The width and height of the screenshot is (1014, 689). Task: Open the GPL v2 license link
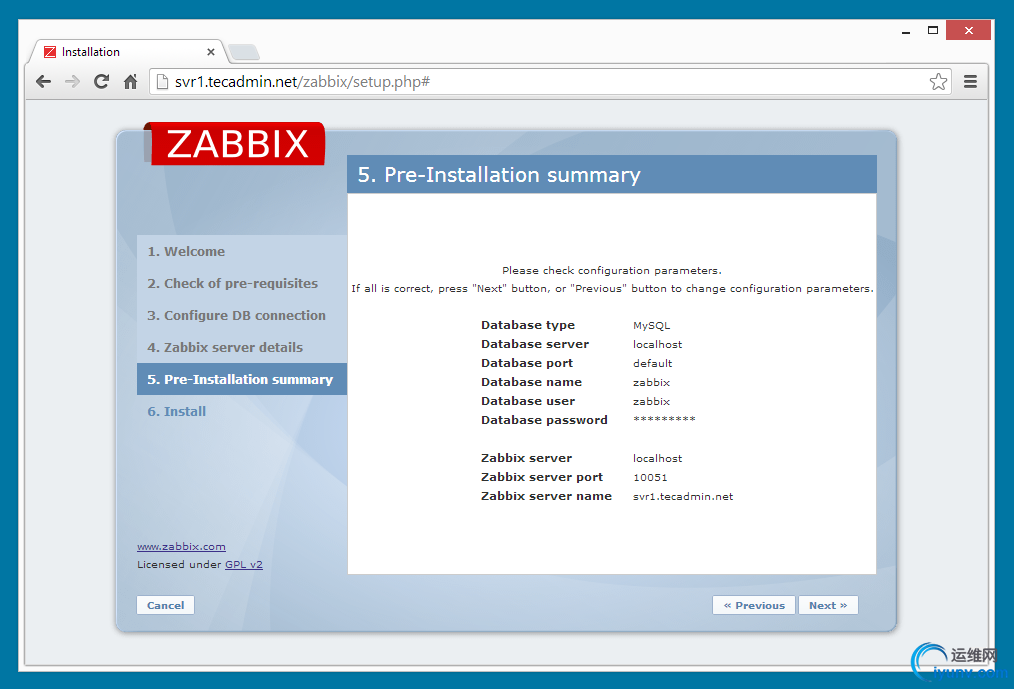click(x=243, y=564)
